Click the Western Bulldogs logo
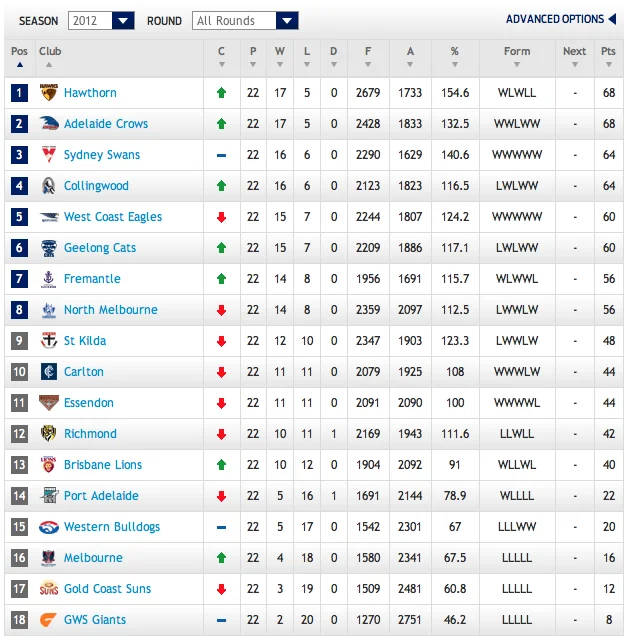 tap(49, 527)
